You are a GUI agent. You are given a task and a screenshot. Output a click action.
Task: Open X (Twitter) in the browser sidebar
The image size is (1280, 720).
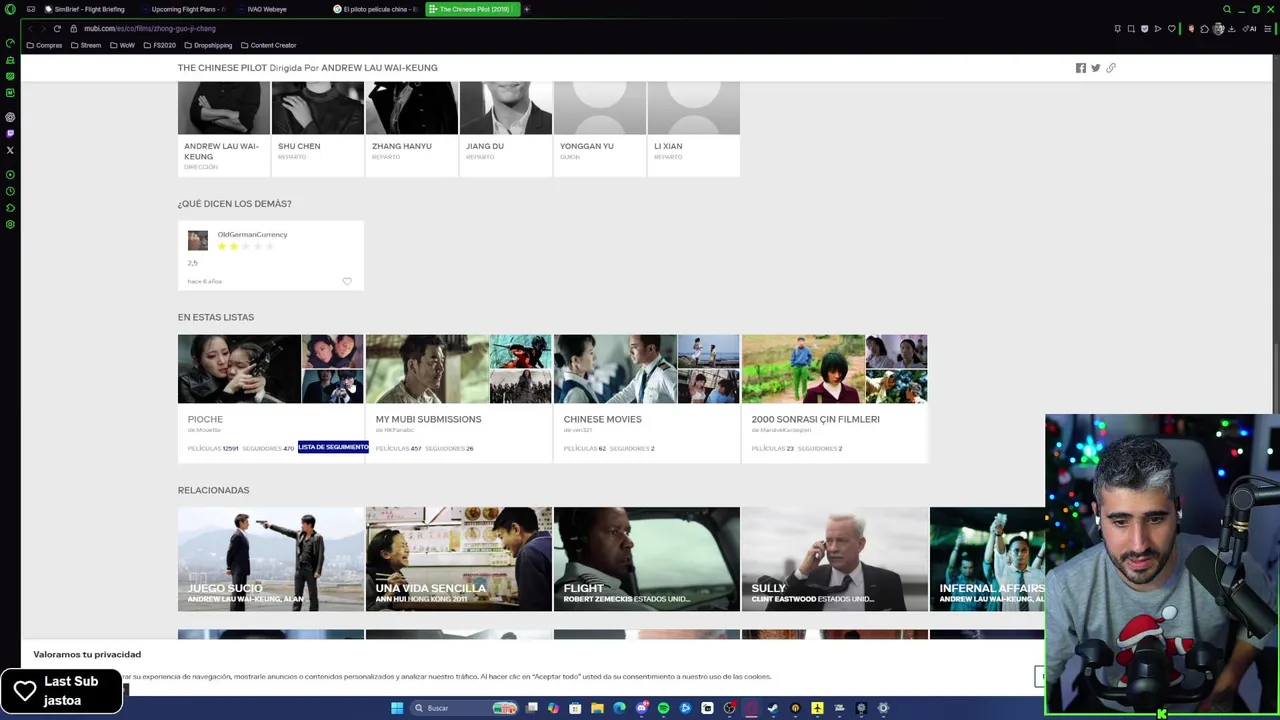[10, 150]
